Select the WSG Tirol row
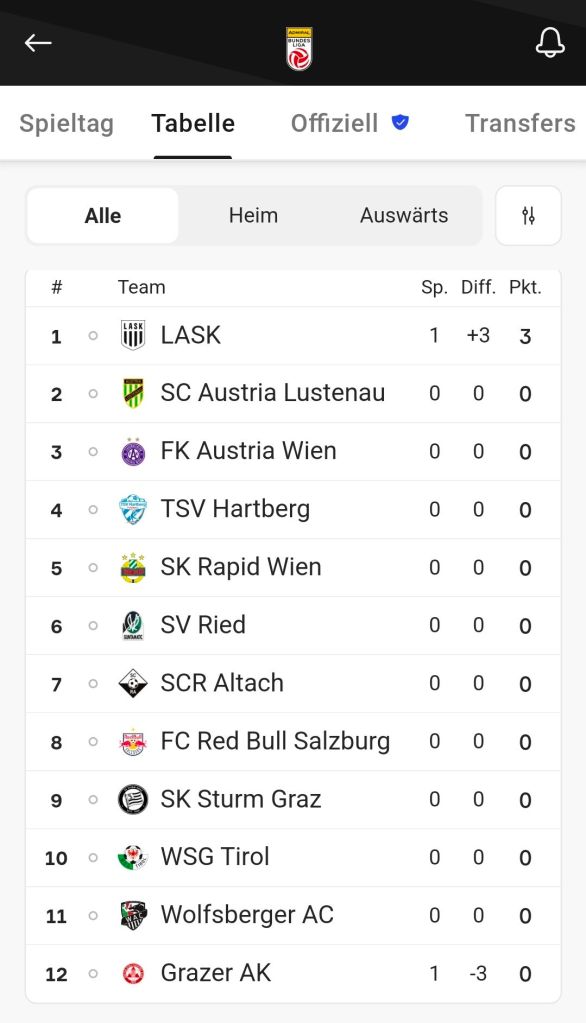This screenshot has height=1023, width=586. click(293, 858)
